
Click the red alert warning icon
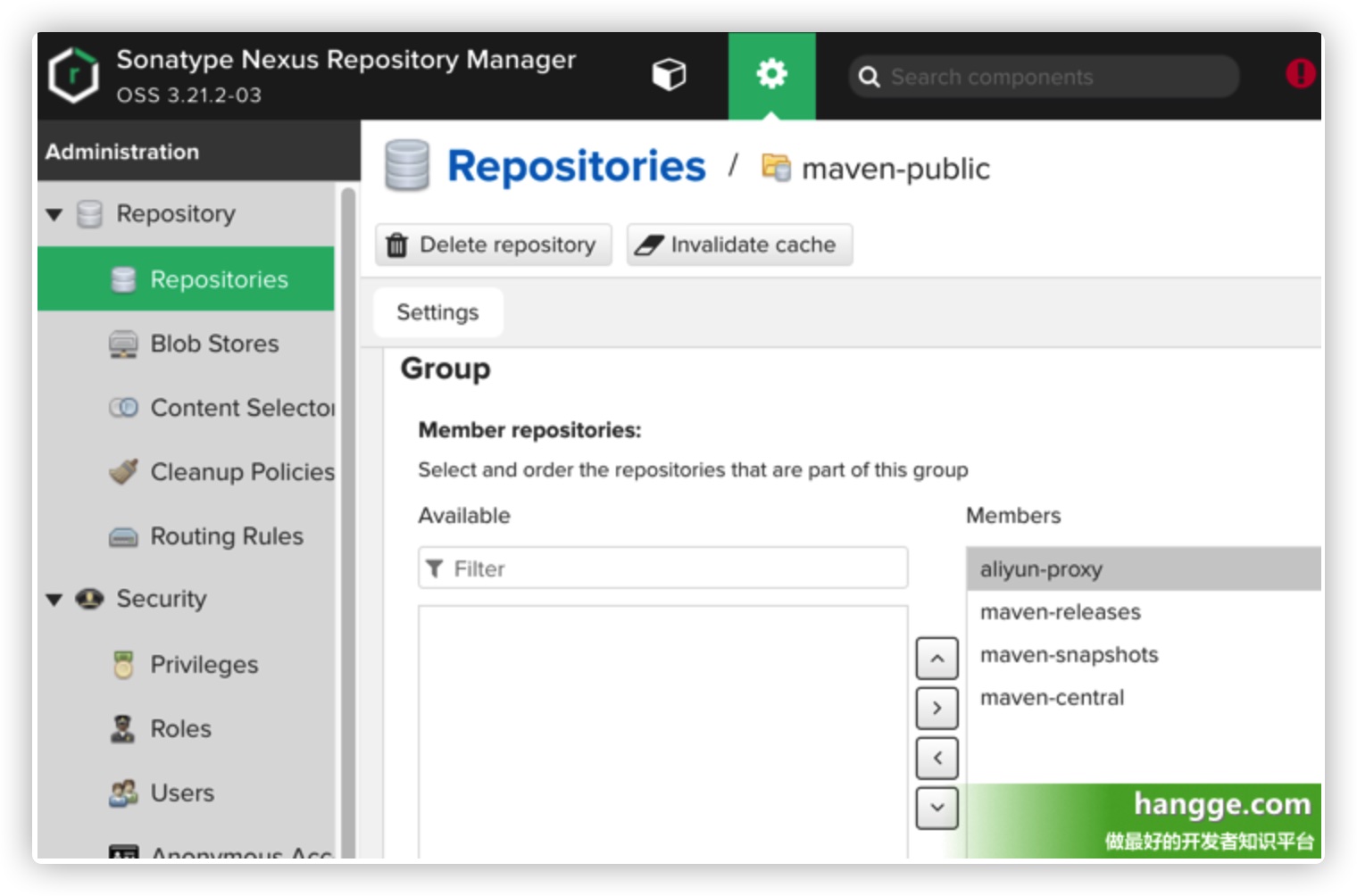coord(1299,74)
